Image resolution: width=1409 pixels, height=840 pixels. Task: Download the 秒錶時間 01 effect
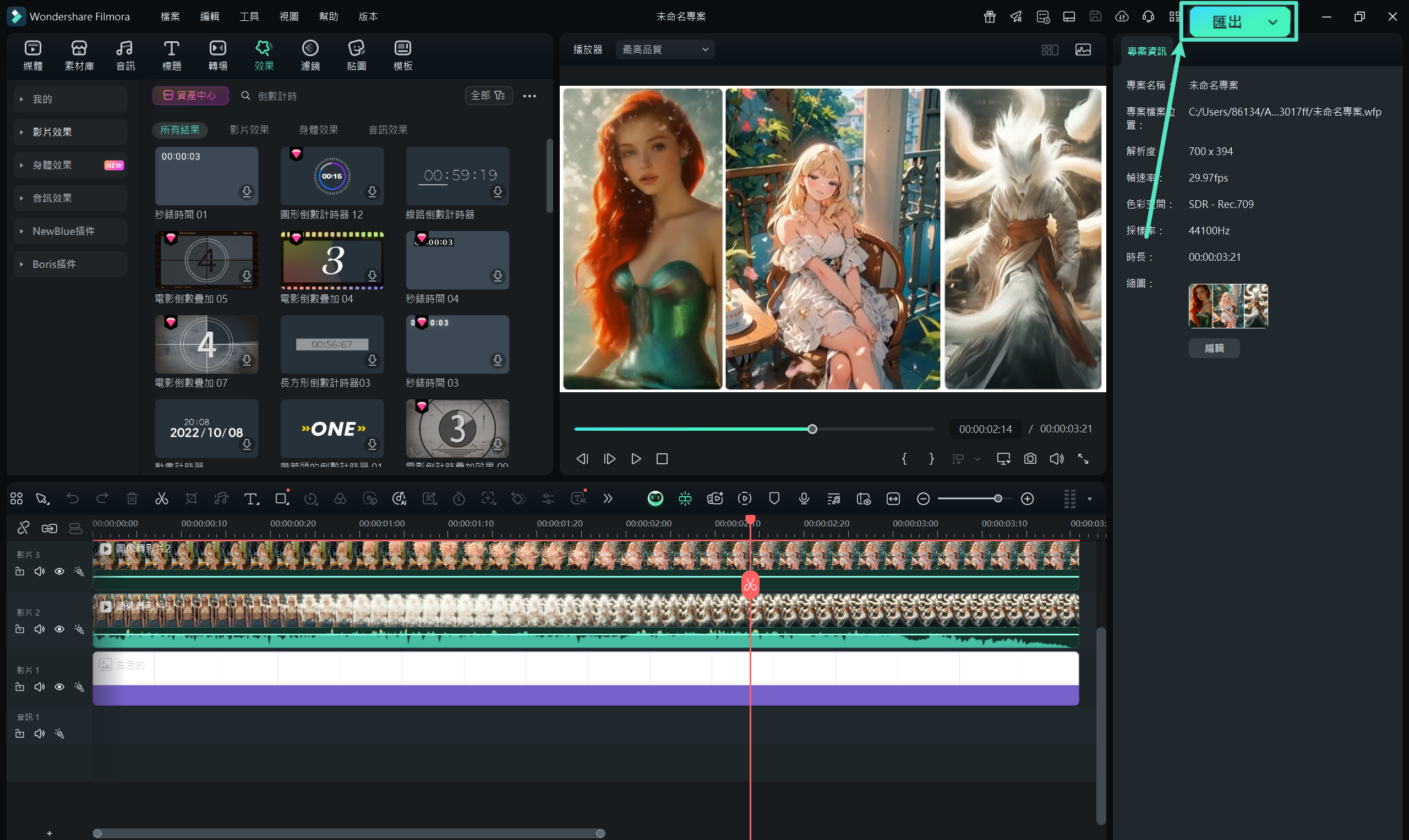point(247,192)
